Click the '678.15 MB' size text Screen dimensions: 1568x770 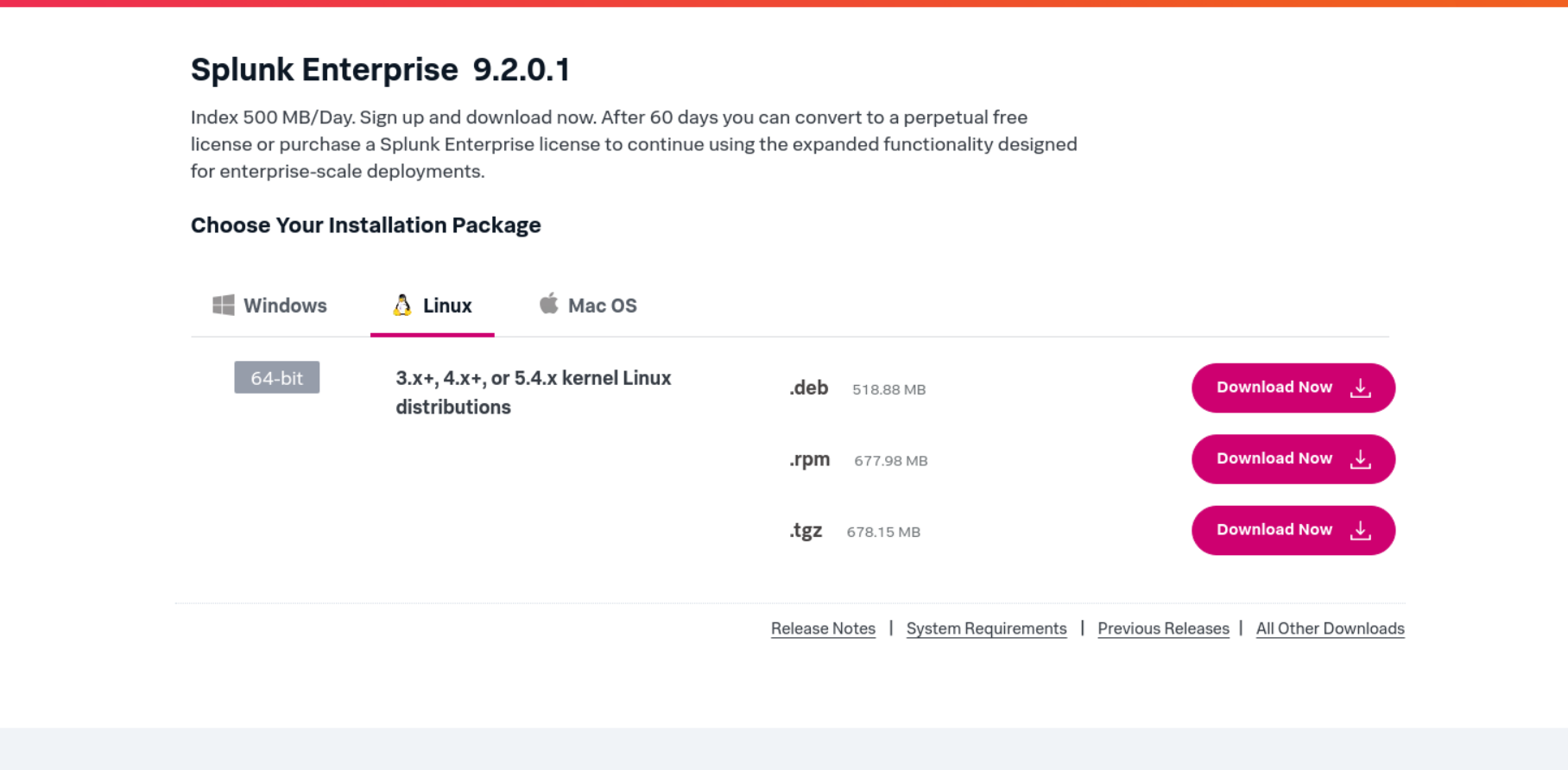883,532
